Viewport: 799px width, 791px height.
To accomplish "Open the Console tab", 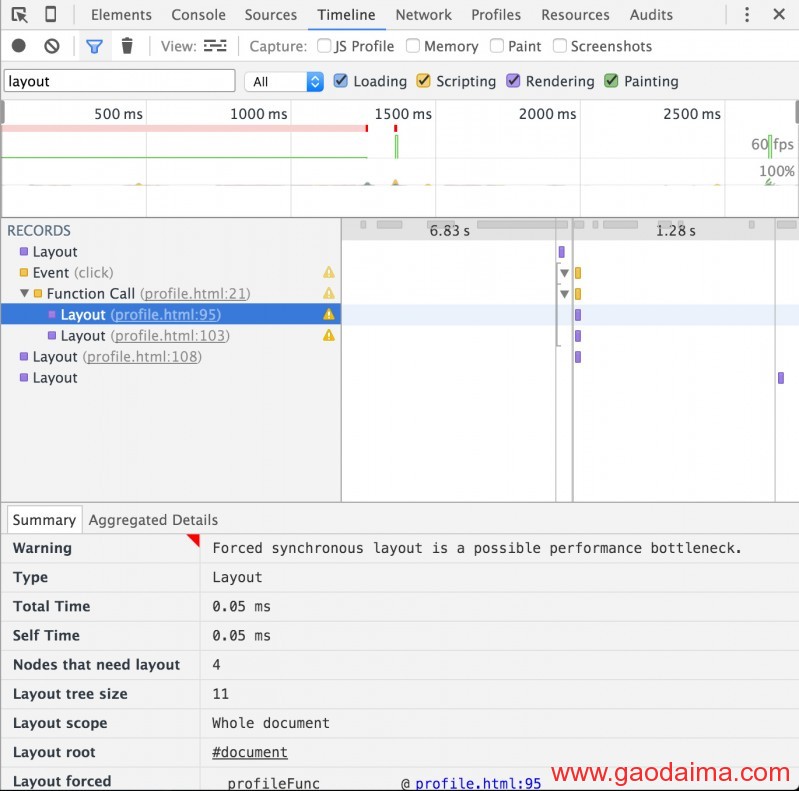I will point(198,15).
